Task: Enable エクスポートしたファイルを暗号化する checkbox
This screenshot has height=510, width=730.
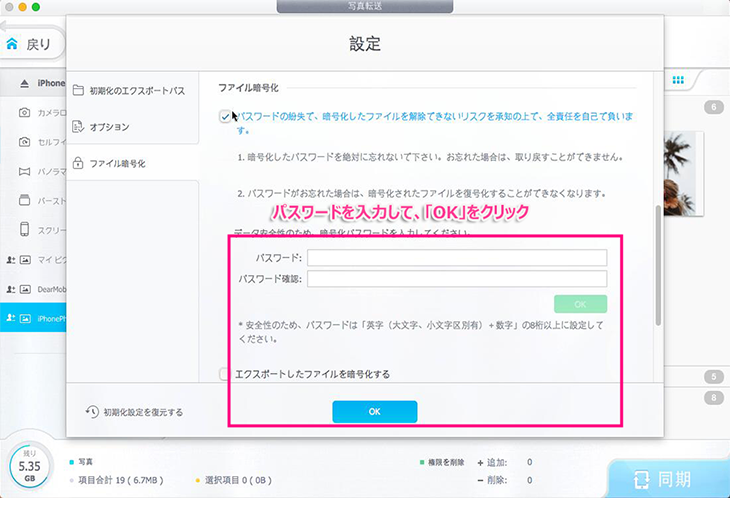Action: [225, 374]
